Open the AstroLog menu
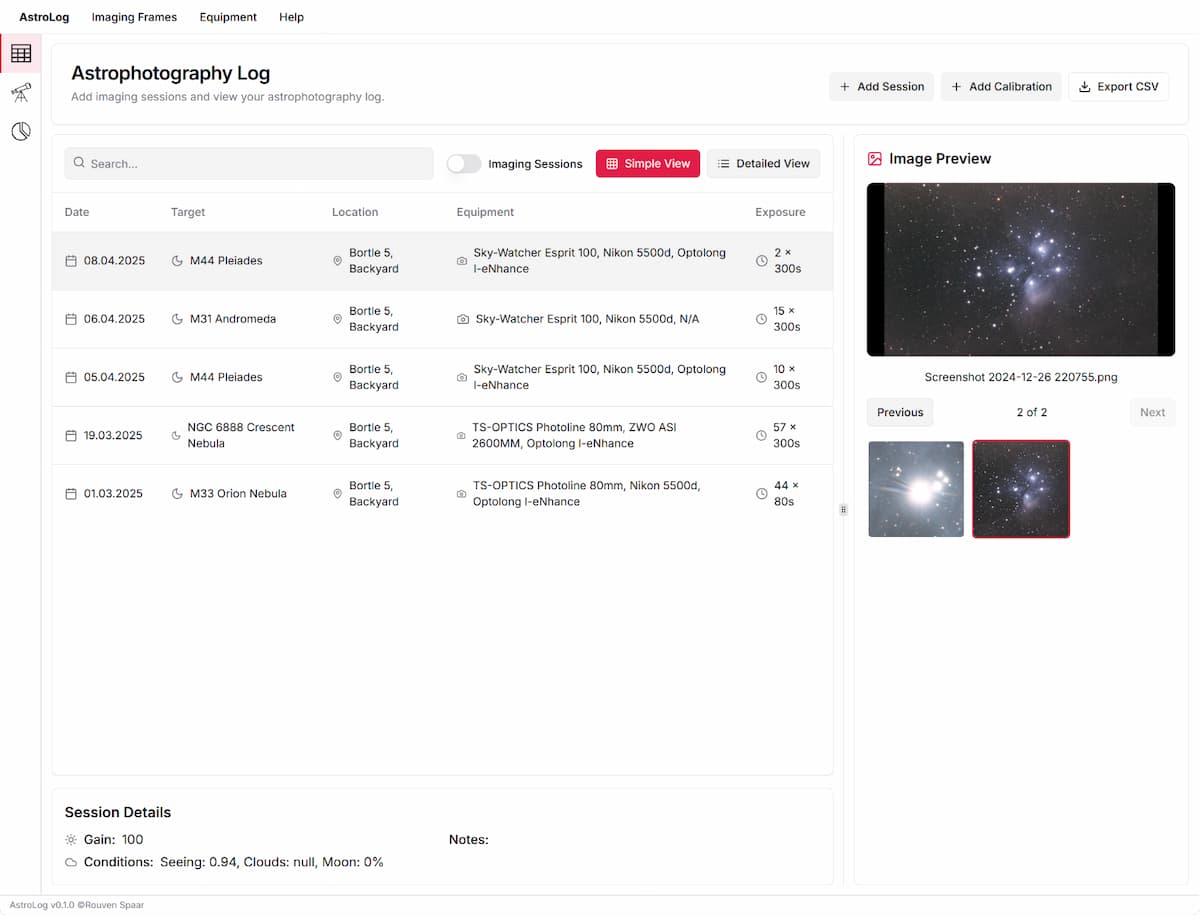 [x=44, y=17]
